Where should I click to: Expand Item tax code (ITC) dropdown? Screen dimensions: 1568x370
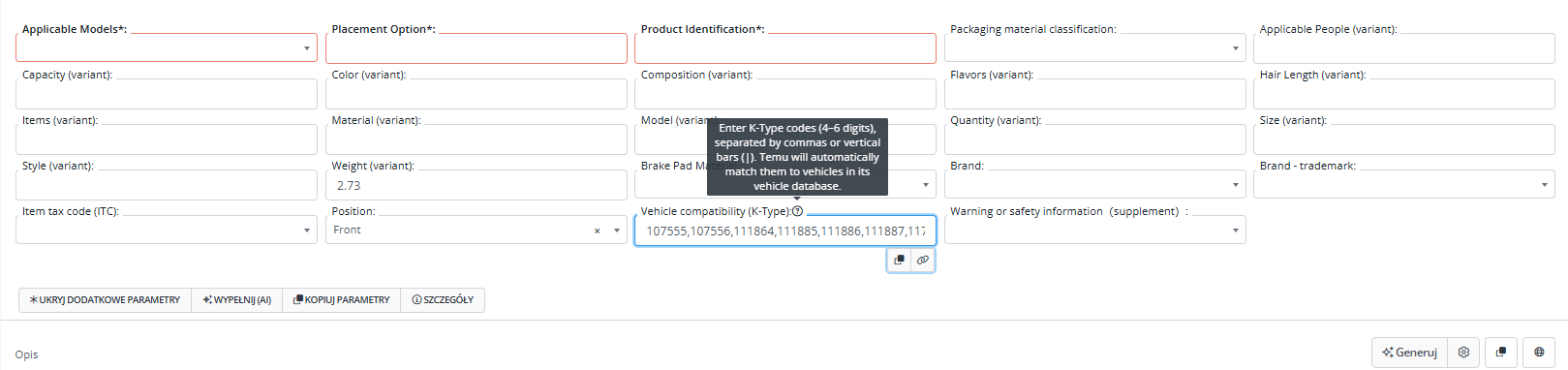(167, 230)
